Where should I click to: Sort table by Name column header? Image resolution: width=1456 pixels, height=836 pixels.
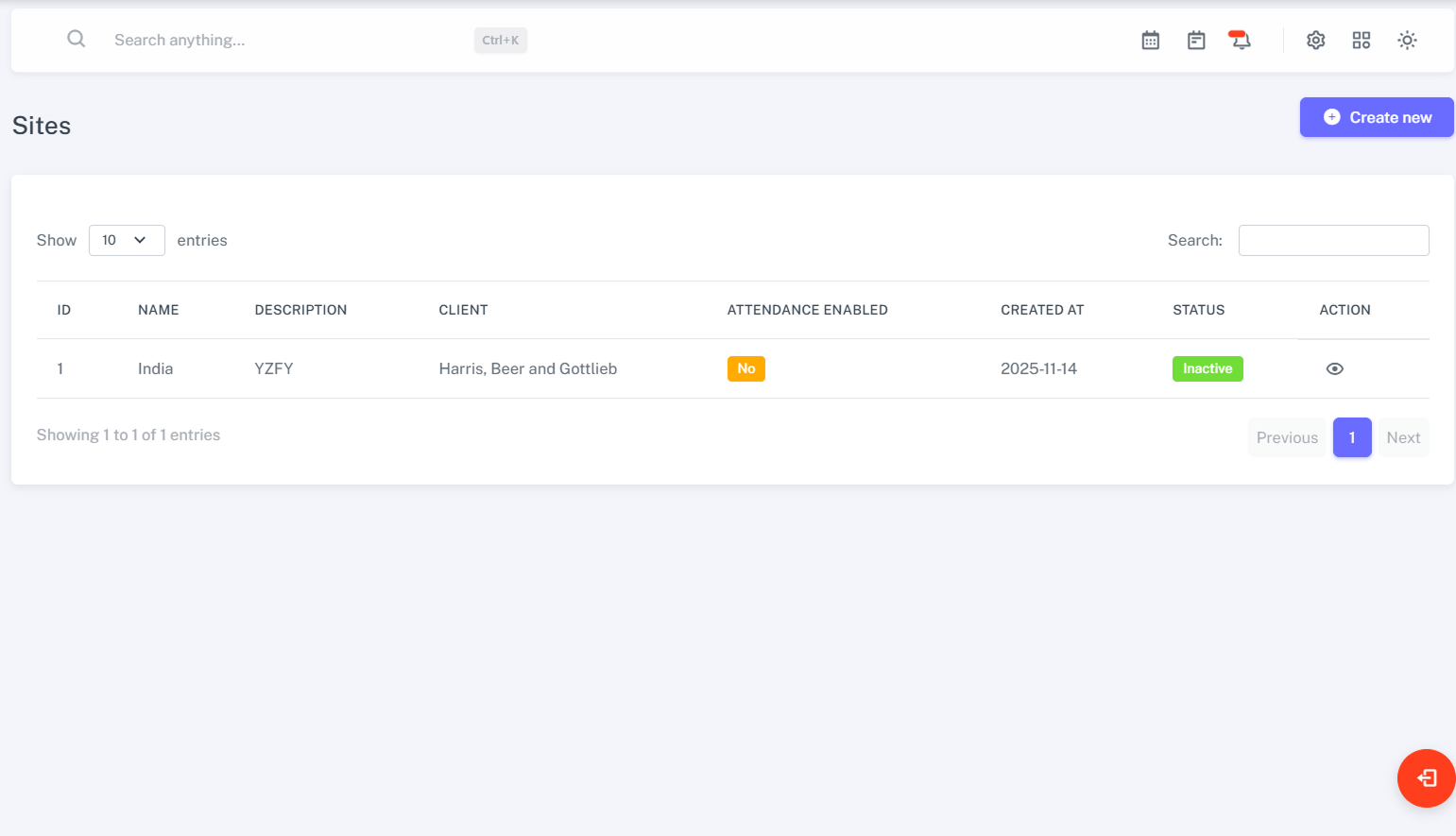pos(158,310)
